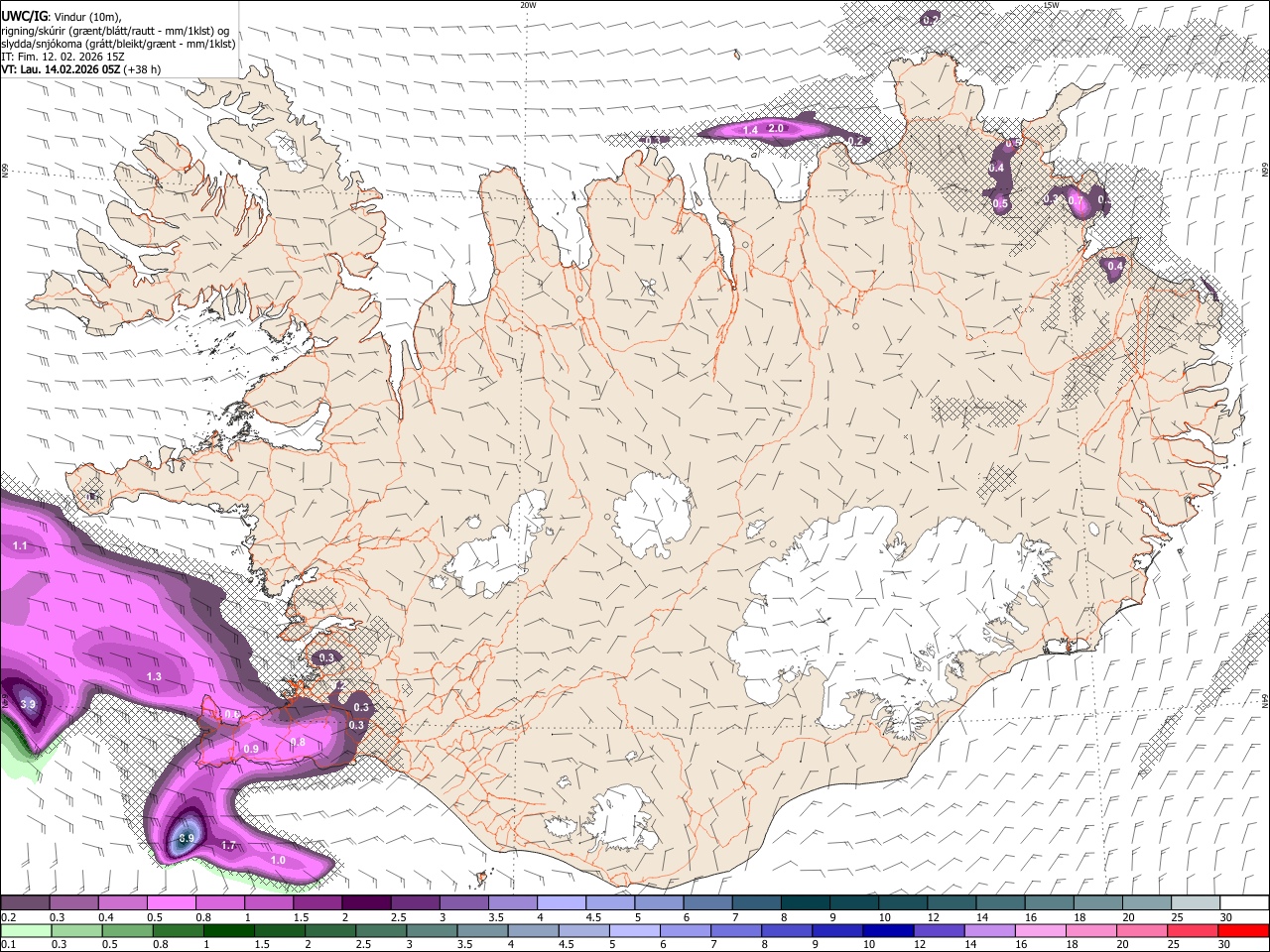Click the '3.9' value at the western map edge
Image resolution: width=1270 pixels, height=952 pixels.
28,705
